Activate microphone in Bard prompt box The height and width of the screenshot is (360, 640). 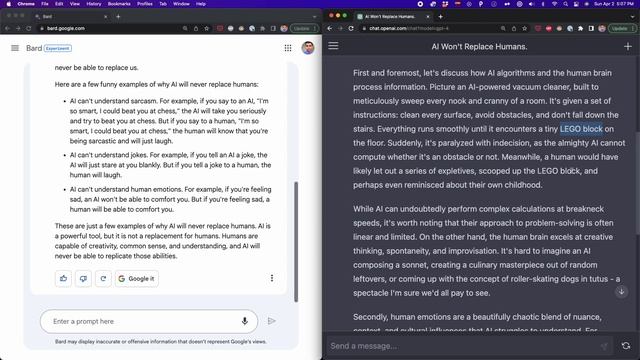(x=244, y=321)
